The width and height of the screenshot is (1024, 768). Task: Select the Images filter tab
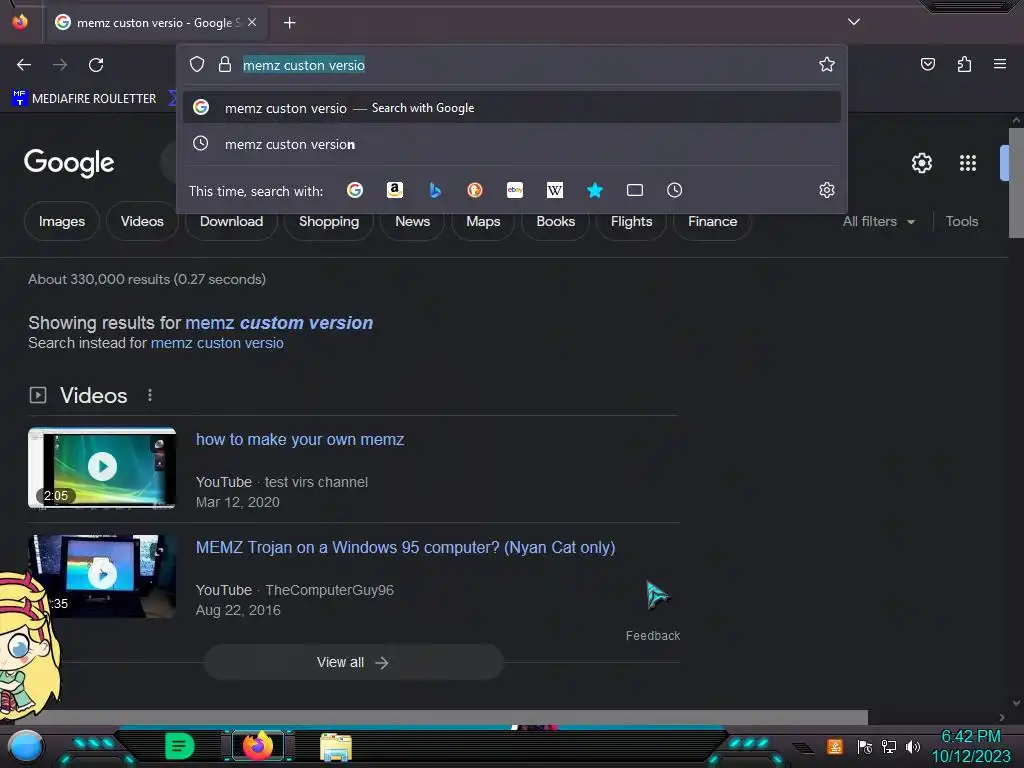point(62,221)
